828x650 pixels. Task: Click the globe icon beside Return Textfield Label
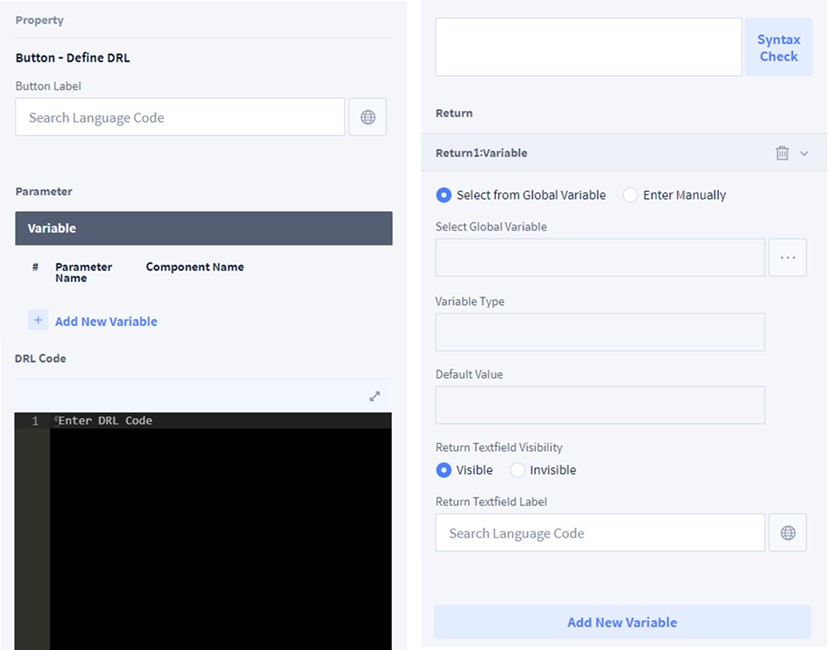tap(787, 533)
